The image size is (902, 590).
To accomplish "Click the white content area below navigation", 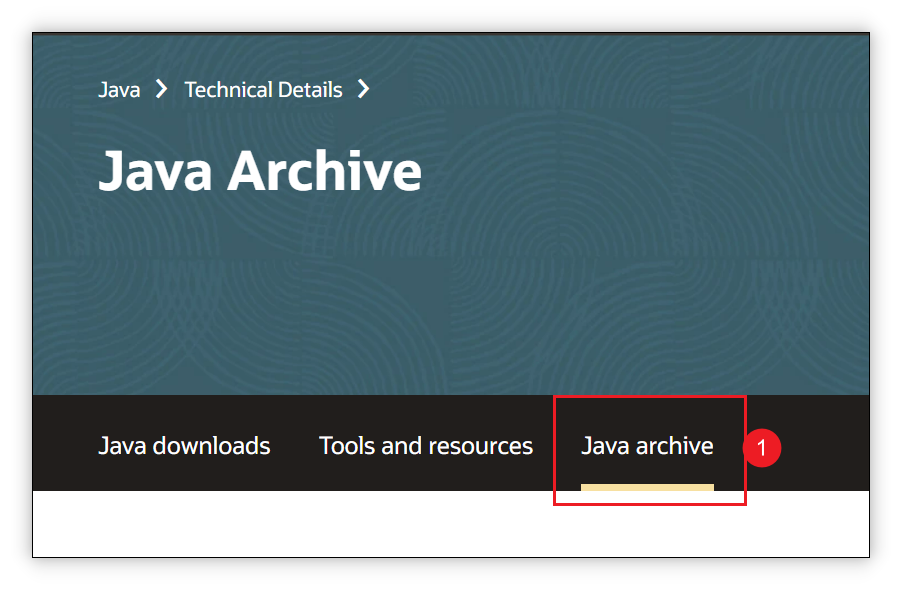I will (x=451, y=523).
